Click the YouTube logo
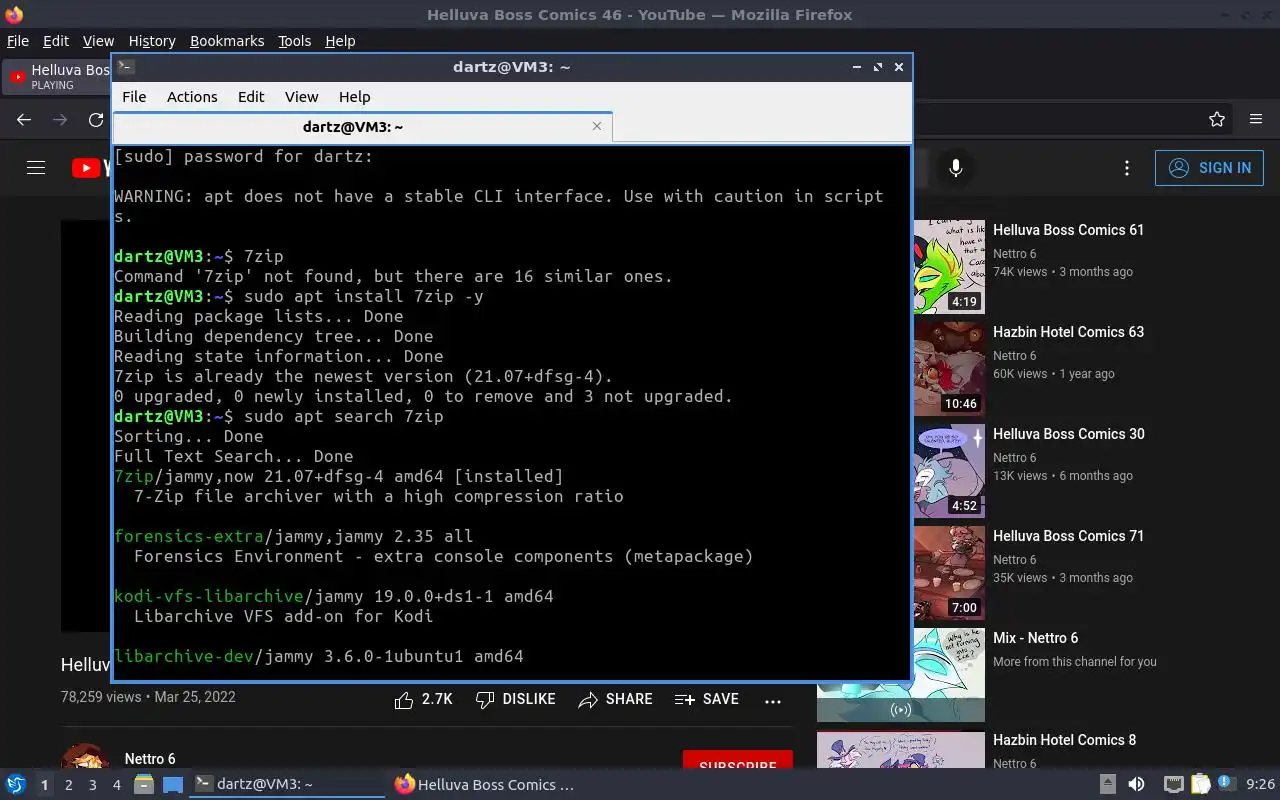The width and height of the screenshot is (1280, 800). [x=91, y=168]
